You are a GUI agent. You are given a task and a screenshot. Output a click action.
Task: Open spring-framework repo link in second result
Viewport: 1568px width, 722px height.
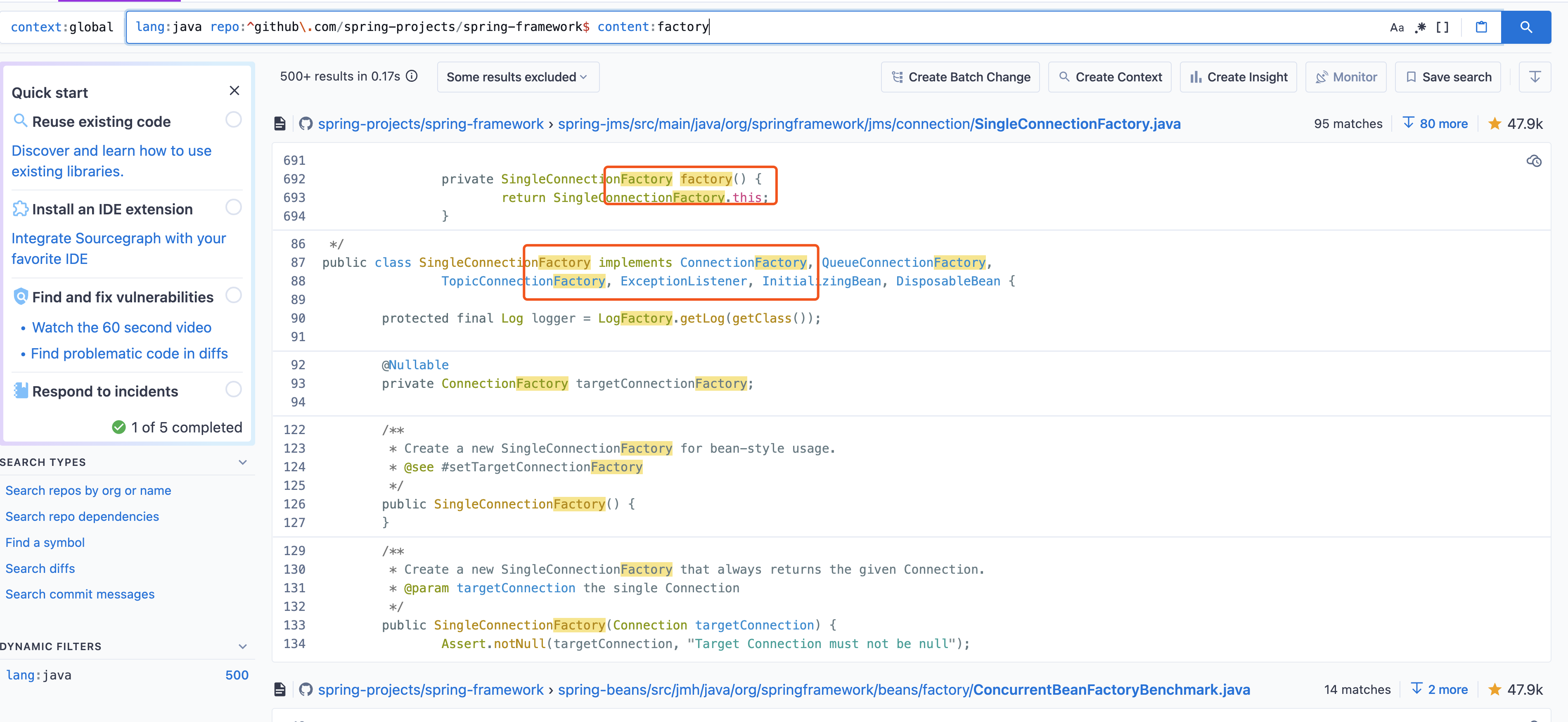pyautogui.click(x=430, y=690)
